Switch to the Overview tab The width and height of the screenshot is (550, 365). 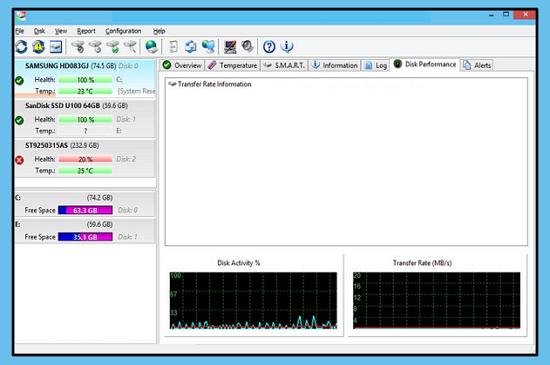[182, 65]
